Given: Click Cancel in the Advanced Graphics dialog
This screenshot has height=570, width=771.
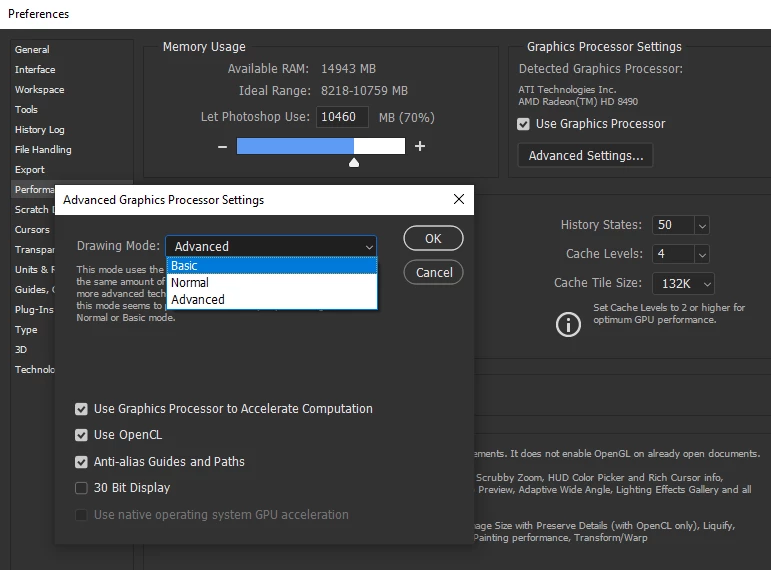Looking at the screenshot, I should [433, 272].
